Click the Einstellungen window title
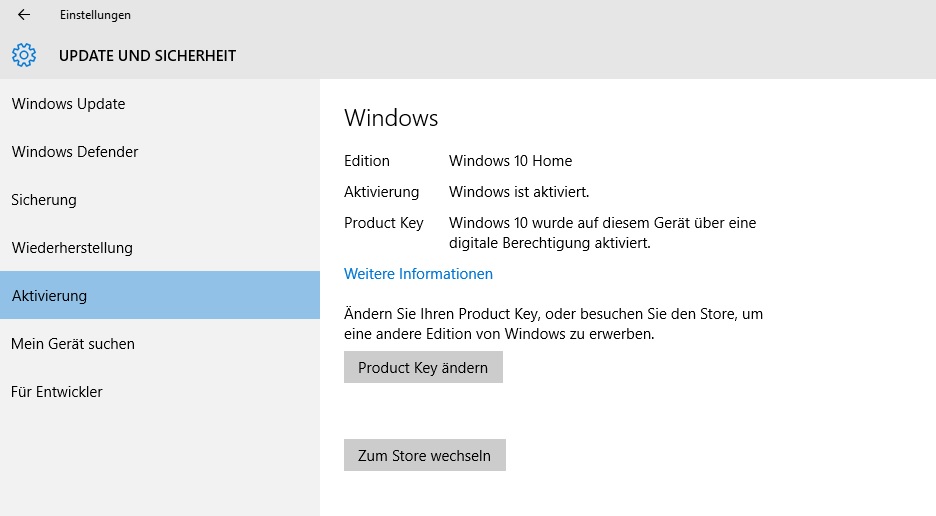 point(95,15)
